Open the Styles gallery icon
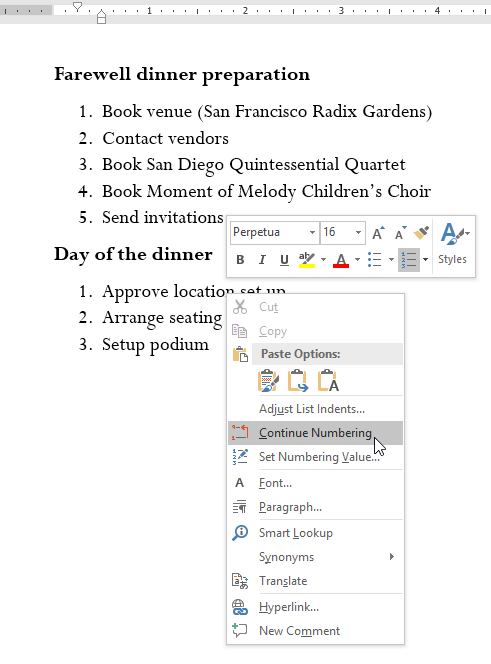 (x=454, y=246)
